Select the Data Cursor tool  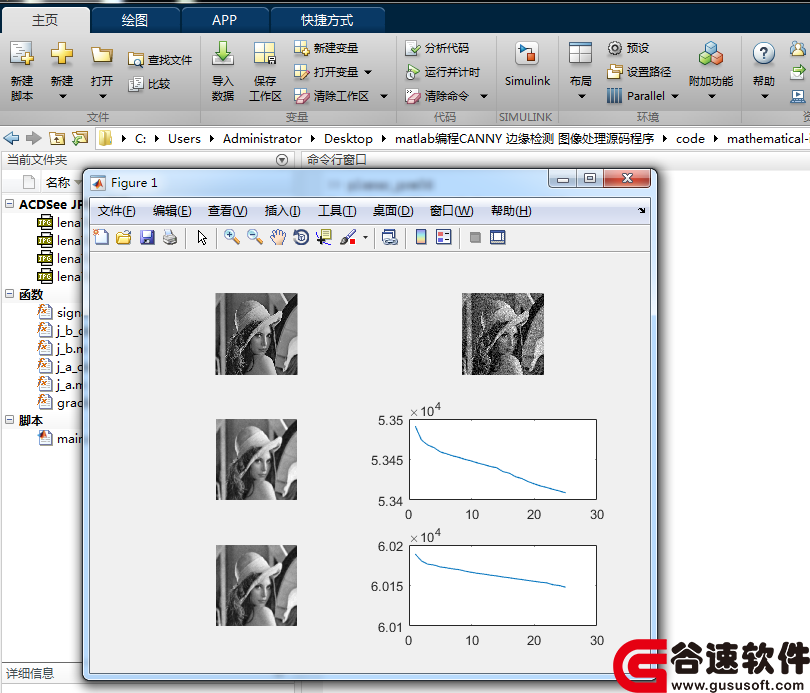324,238
